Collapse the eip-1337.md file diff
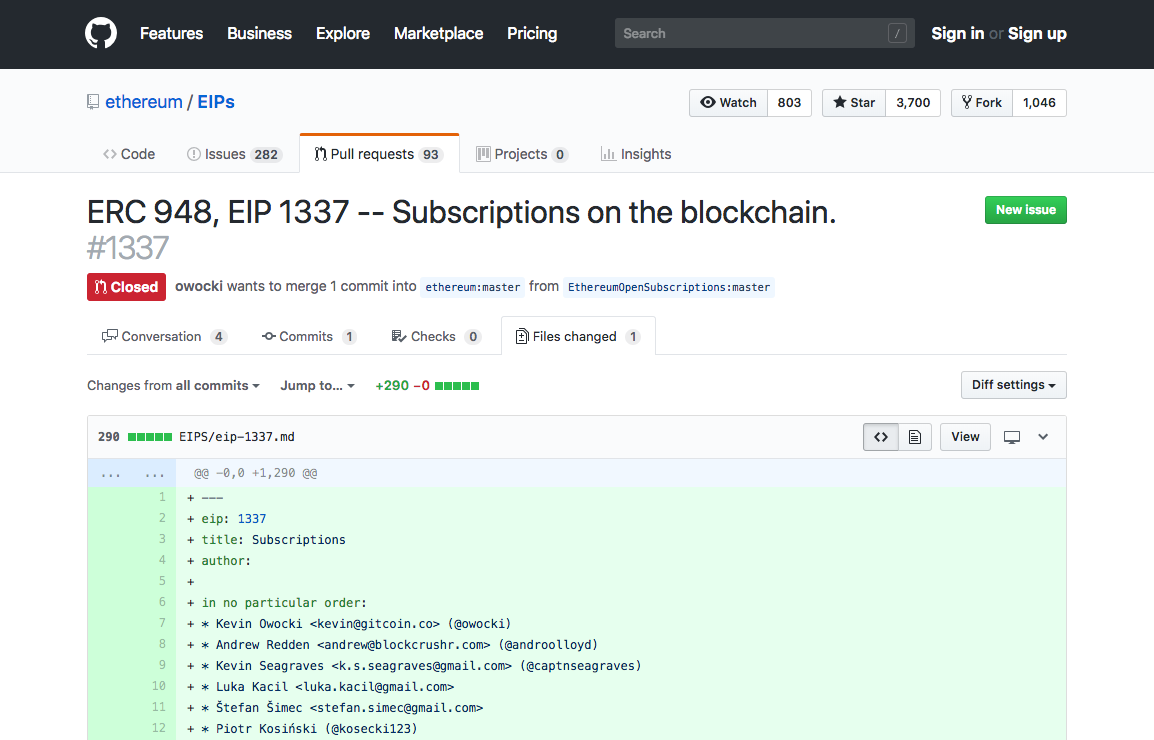Image resolution: width=1154 pixels, height=740 pixels. click(x=1043, y=437)
